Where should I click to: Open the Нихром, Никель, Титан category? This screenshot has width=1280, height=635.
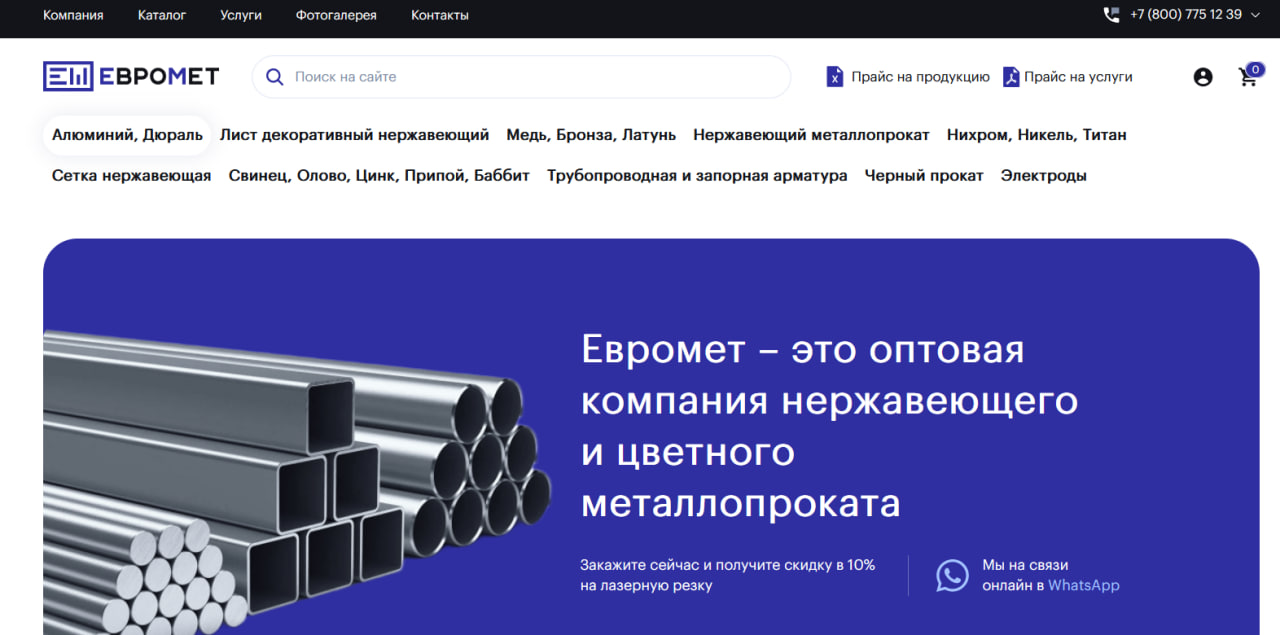1037,135
